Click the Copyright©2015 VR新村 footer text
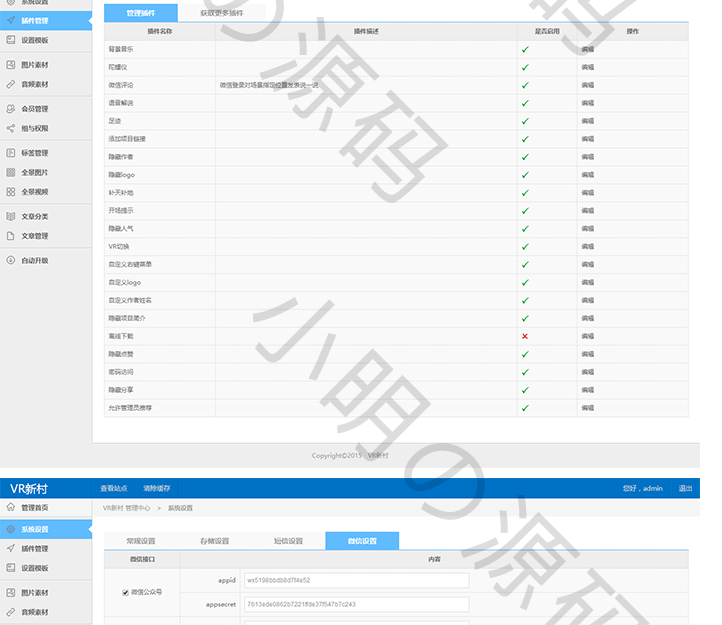The height and width of the screenshot is (625, 722). pos(350,456)
